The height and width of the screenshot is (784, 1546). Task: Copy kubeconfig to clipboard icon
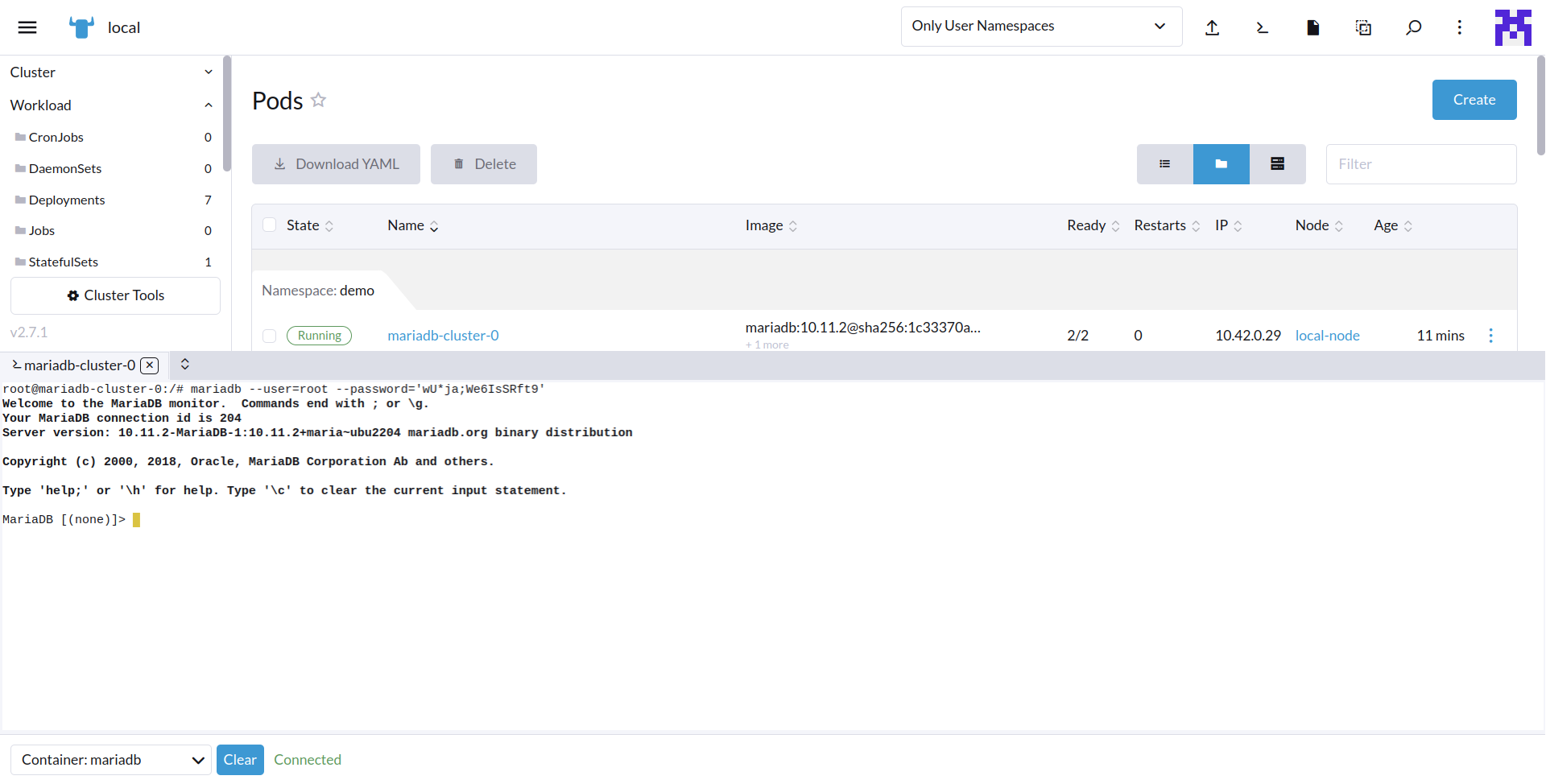[1363, 27]
